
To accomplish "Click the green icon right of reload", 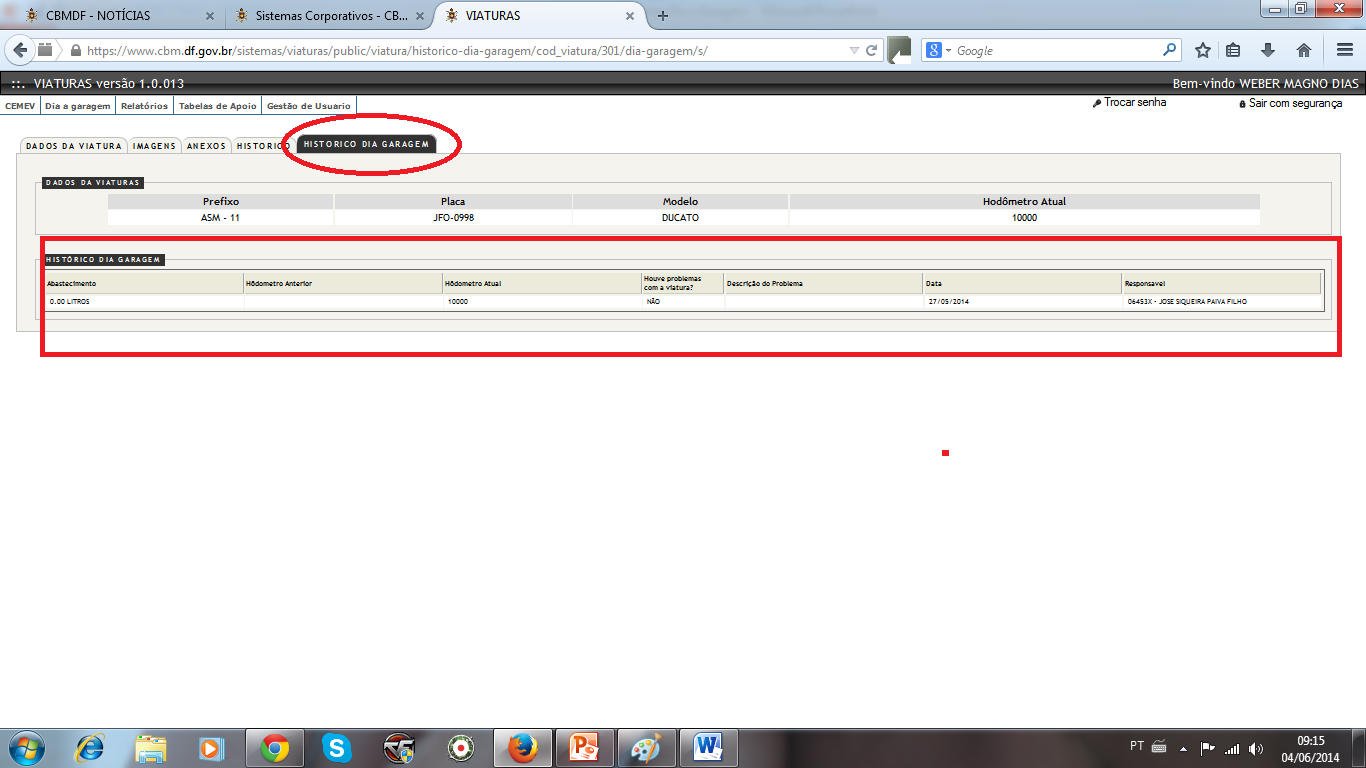I will (899, 50).
